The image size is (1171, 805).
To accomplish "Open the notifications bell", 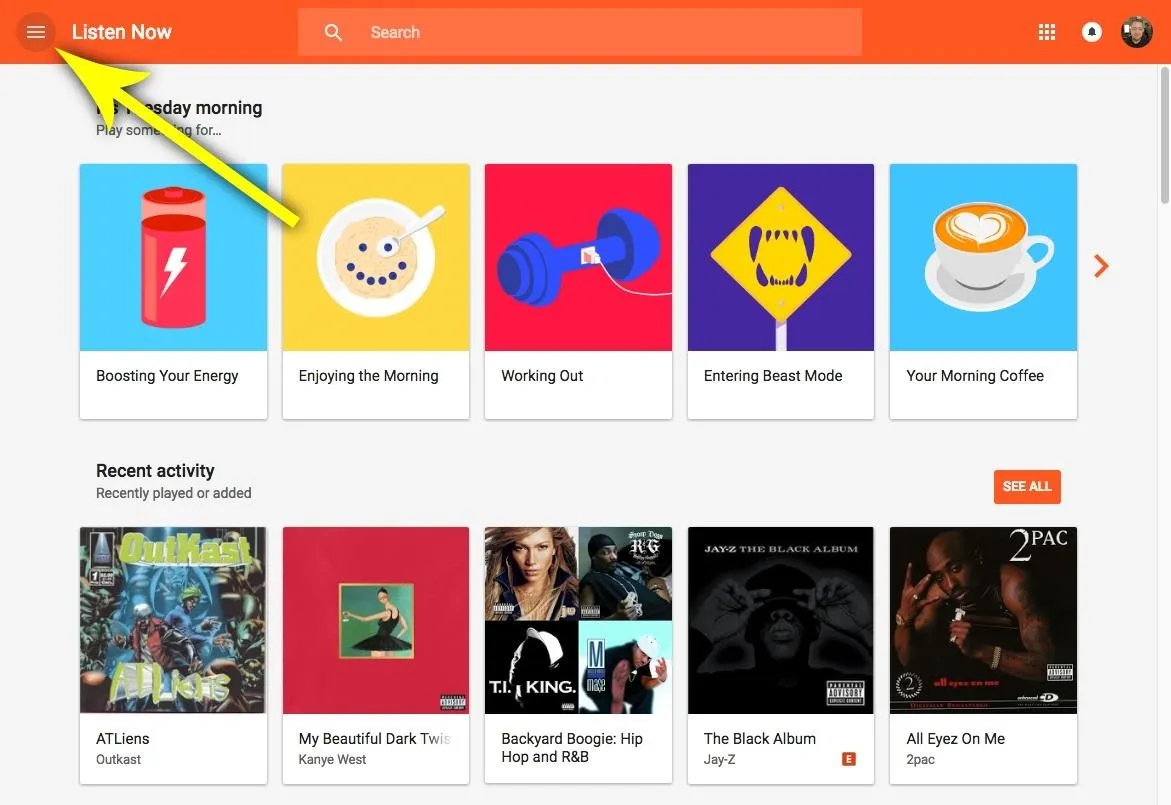I will (1092, 32).
